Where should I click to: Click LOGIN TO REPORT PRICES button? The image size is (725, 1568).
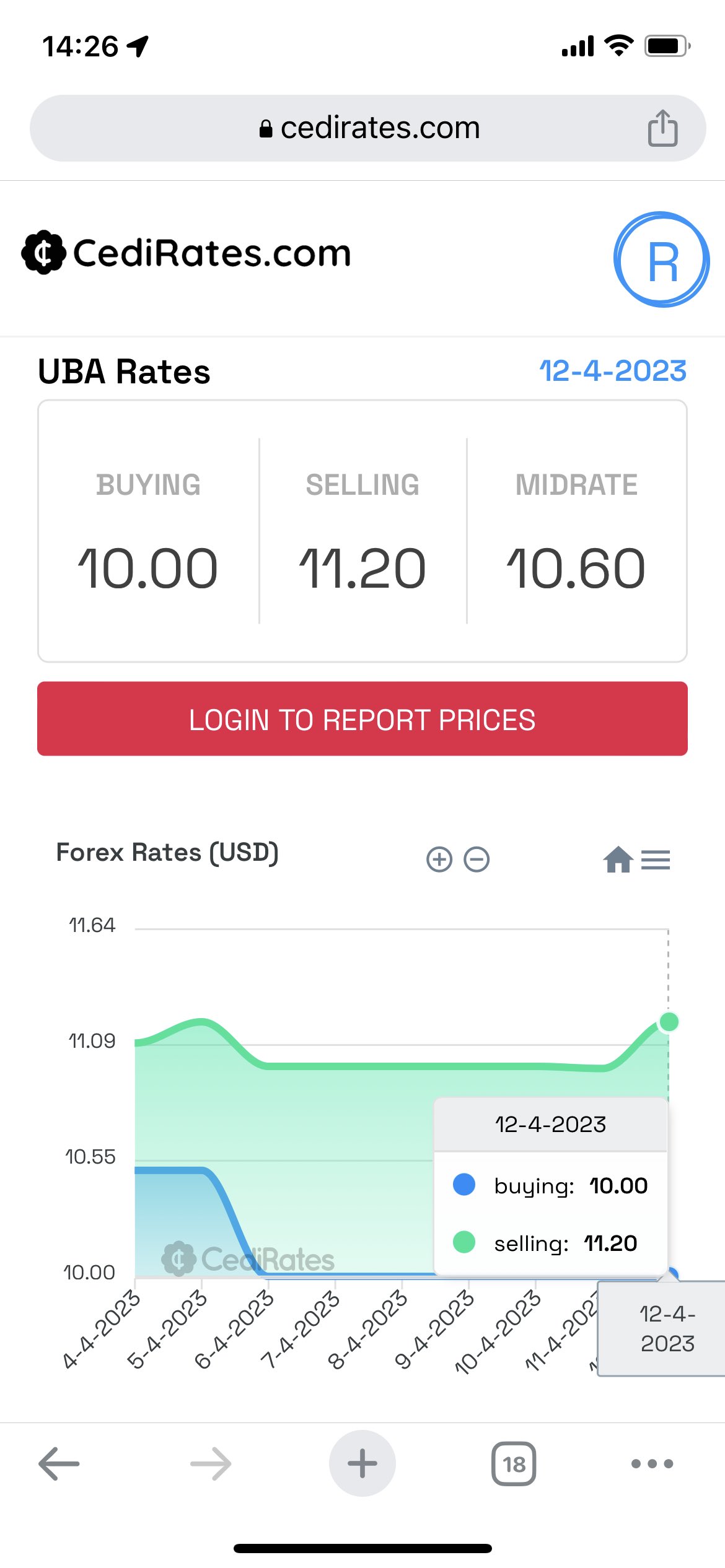(x=362, y=718)
